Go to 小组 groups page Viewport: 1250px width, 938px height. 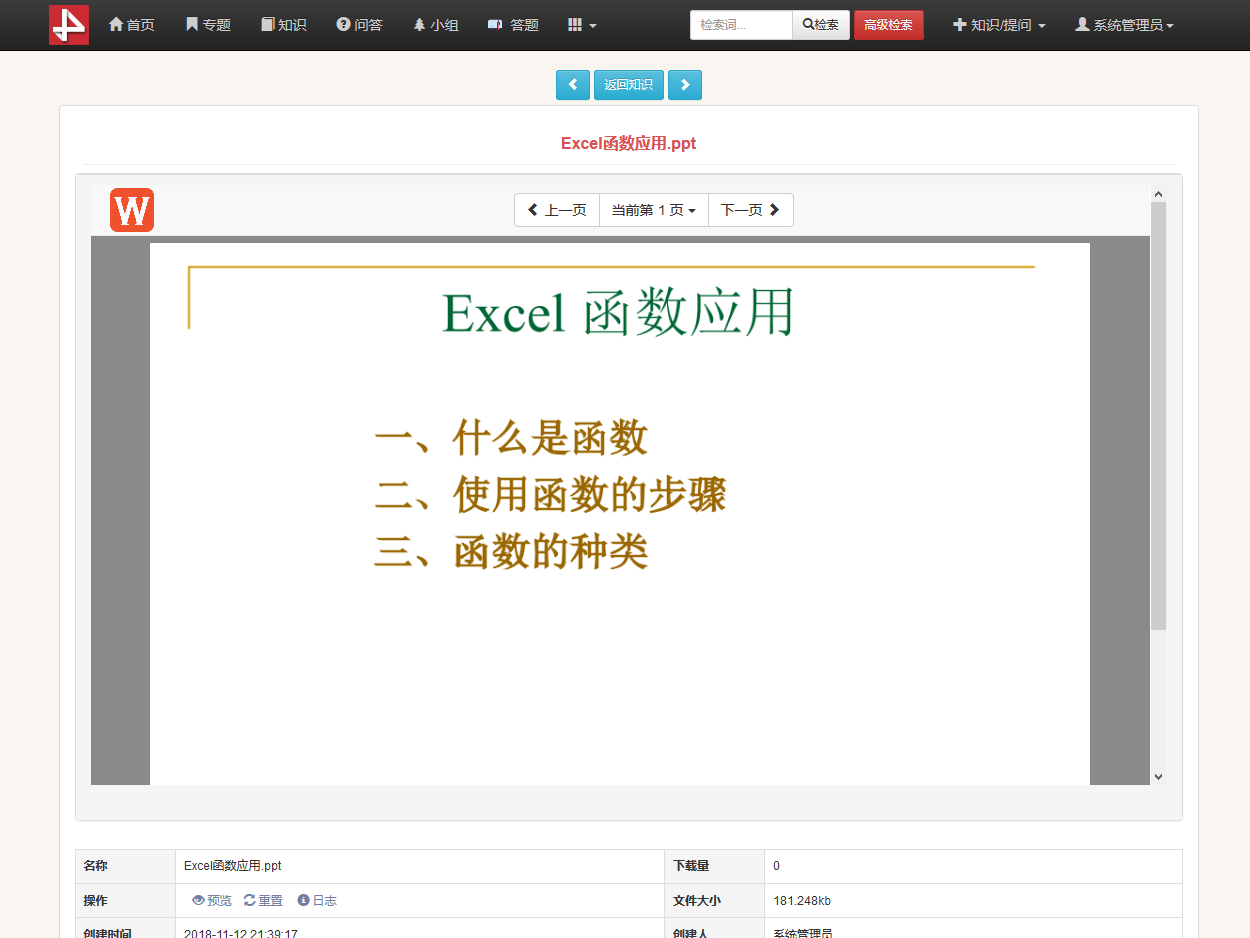click(x=436, y=25)
